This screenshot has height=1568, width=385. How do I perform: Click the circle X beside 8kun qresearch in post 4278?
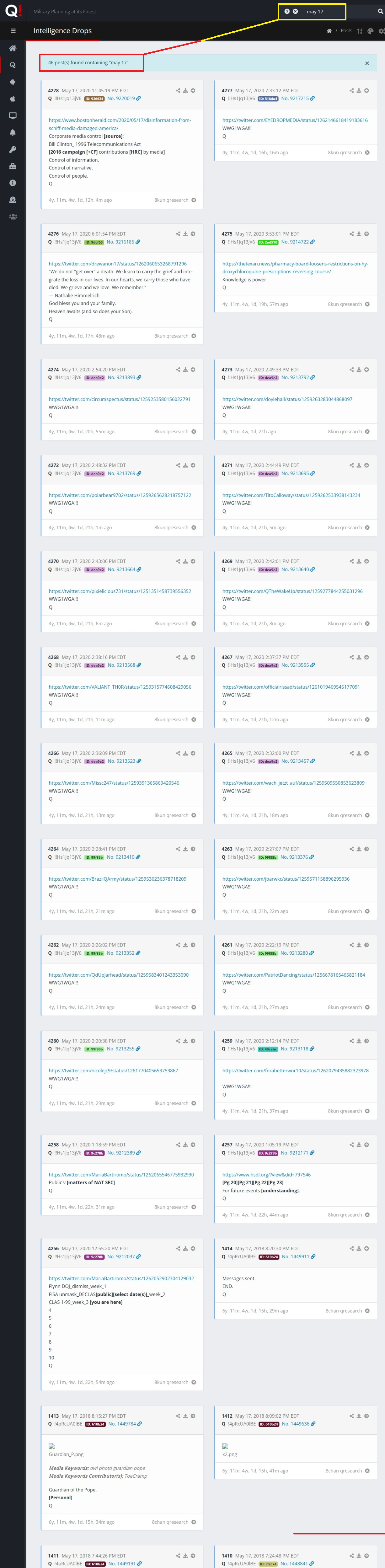(194, 200)
